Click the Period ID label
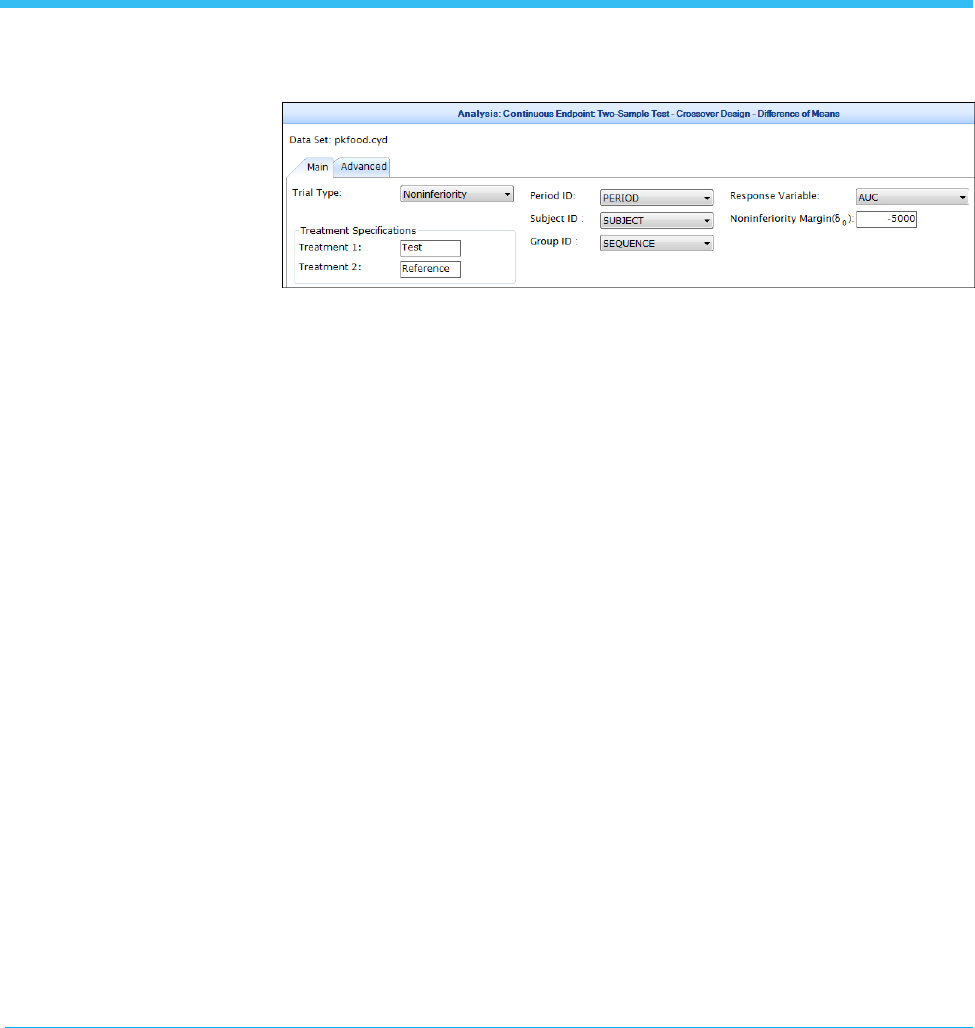Screen dimensions: 975x1028 pos(553,195)
